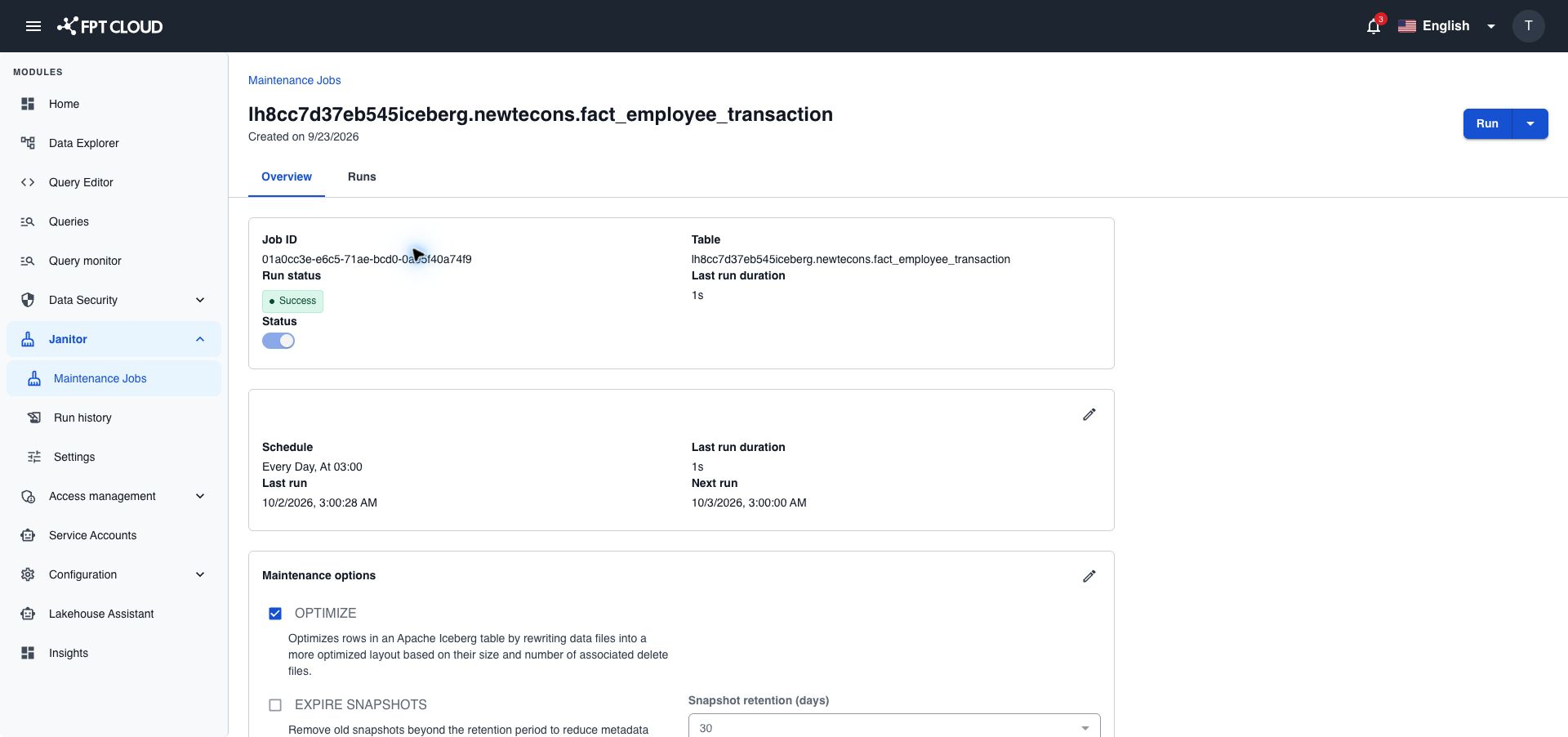Click the Janitor Settings sliders icon

[34, 457]
